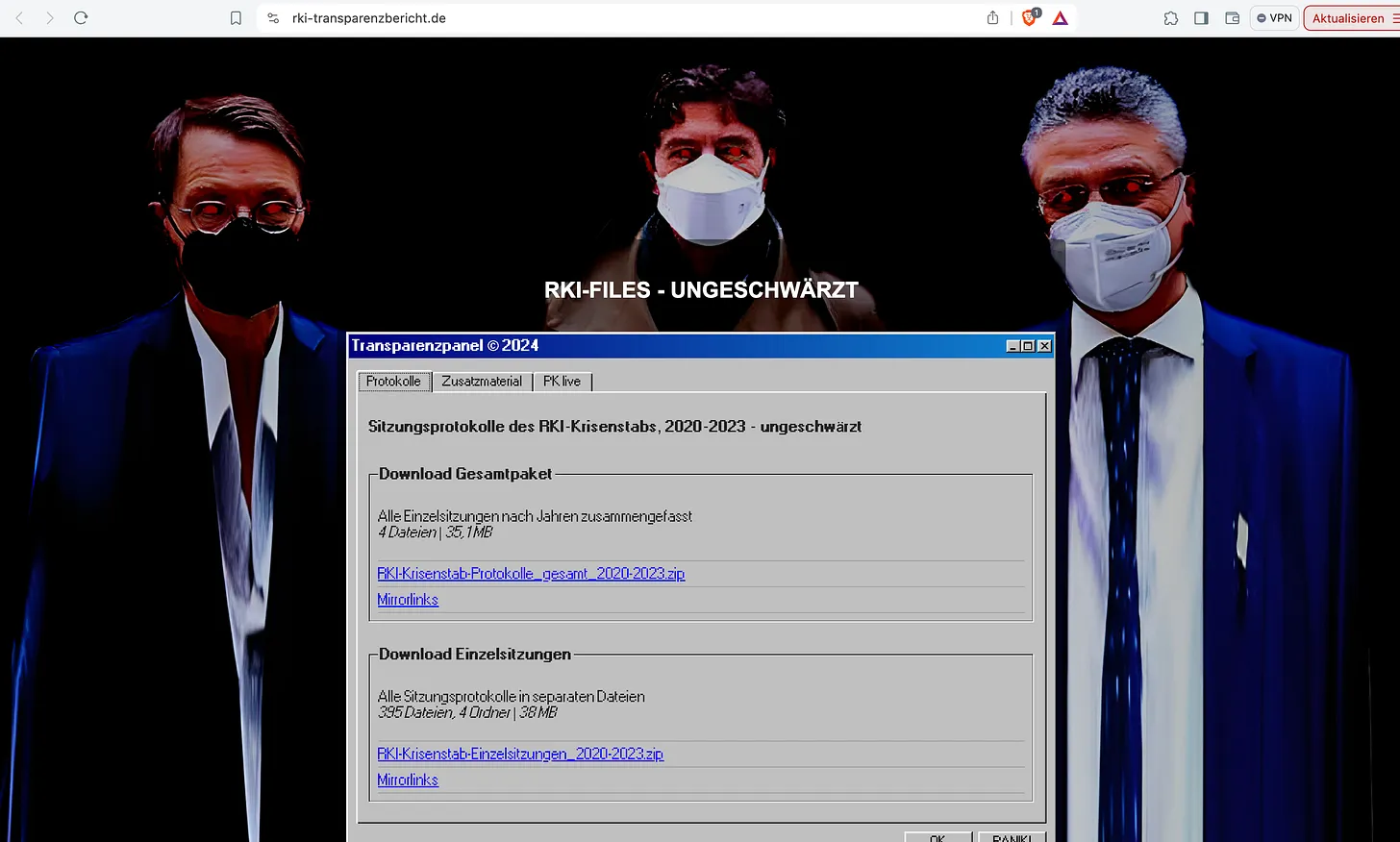Download RKI-Krisenstab-Protokolle_gesamt_2020-2023.zip
1400x842 pixels.
click(x=531, y=574)
